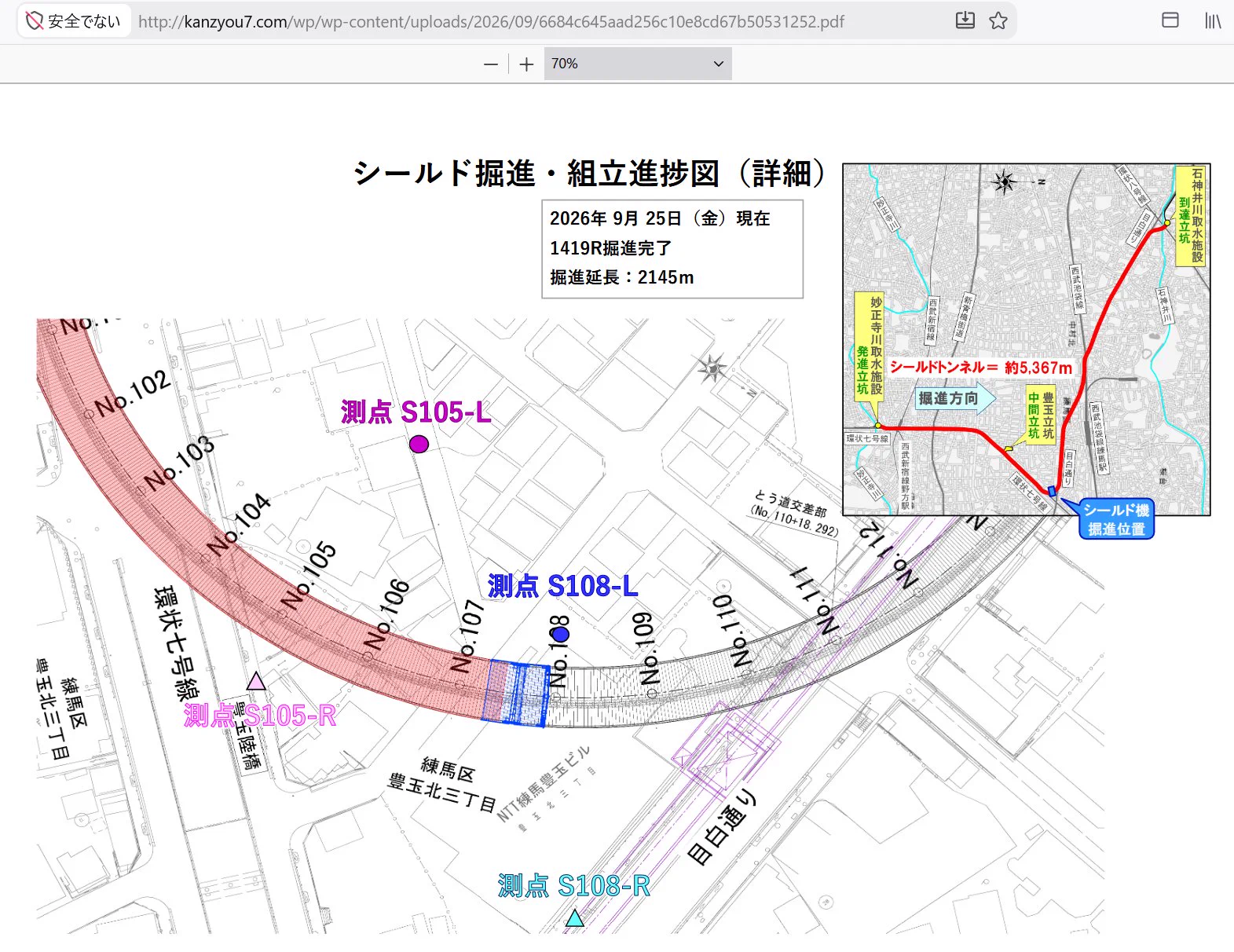Click the magenta S105-L measurement point dot

419,445
